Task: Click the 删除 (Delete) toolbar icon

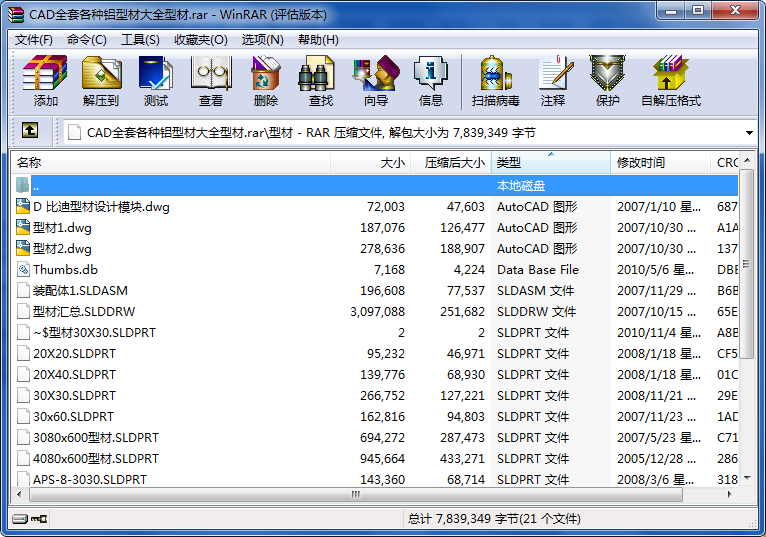Action: [x=266, y=81]
